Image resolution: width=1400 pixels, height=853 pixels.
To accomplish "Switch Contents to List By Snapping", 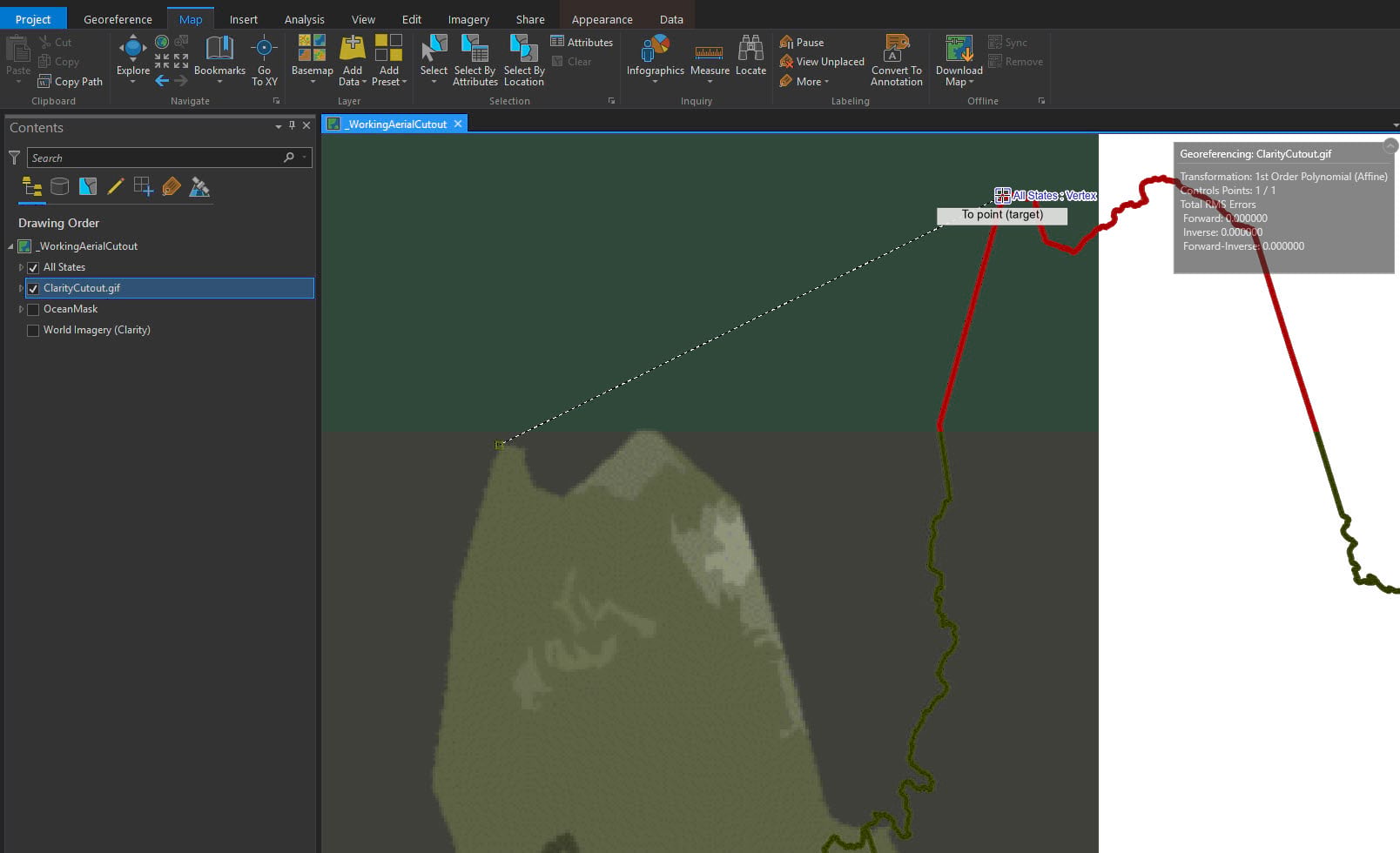I will 144,186.
